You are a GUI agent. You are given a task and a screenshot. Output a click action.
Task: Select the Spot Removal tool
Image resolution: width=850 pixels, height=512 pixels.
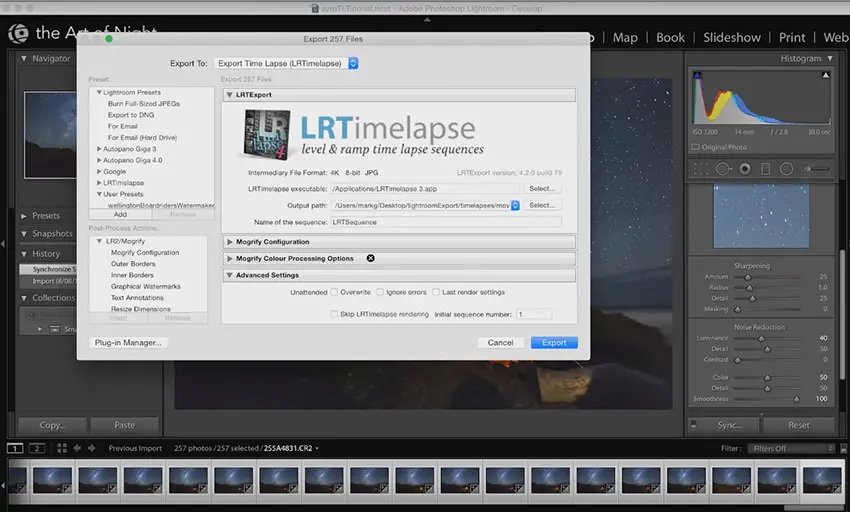723,169
